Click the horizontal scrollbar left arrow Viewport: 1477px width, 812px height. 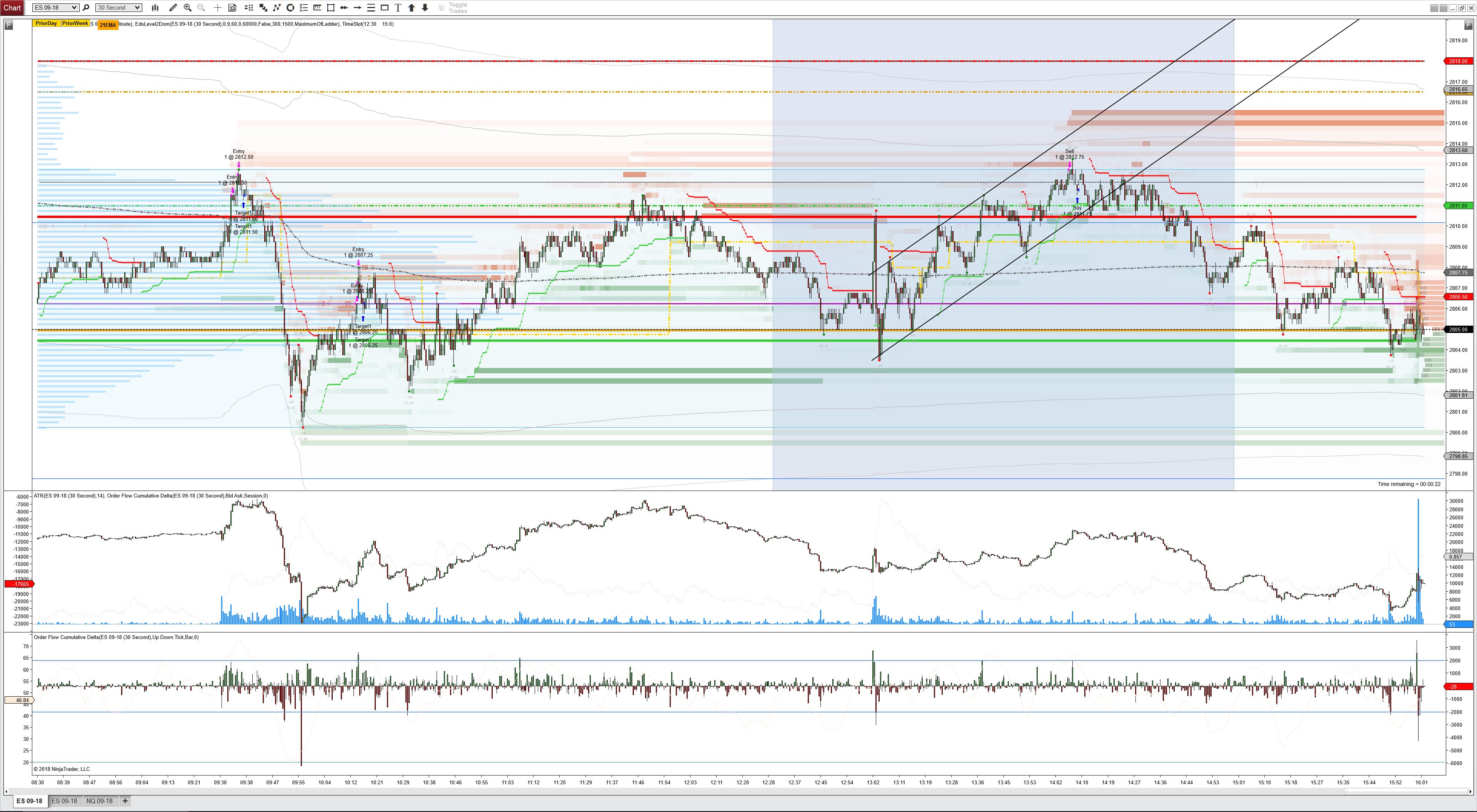point(6,791)
